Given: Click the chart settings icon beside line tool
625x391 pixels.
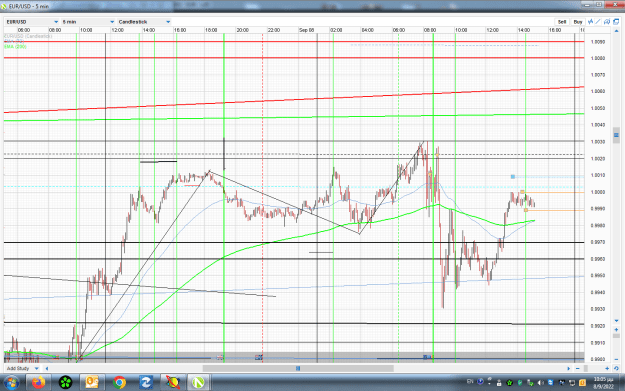Looking at the screenshot, I should [x=607, y=22].
